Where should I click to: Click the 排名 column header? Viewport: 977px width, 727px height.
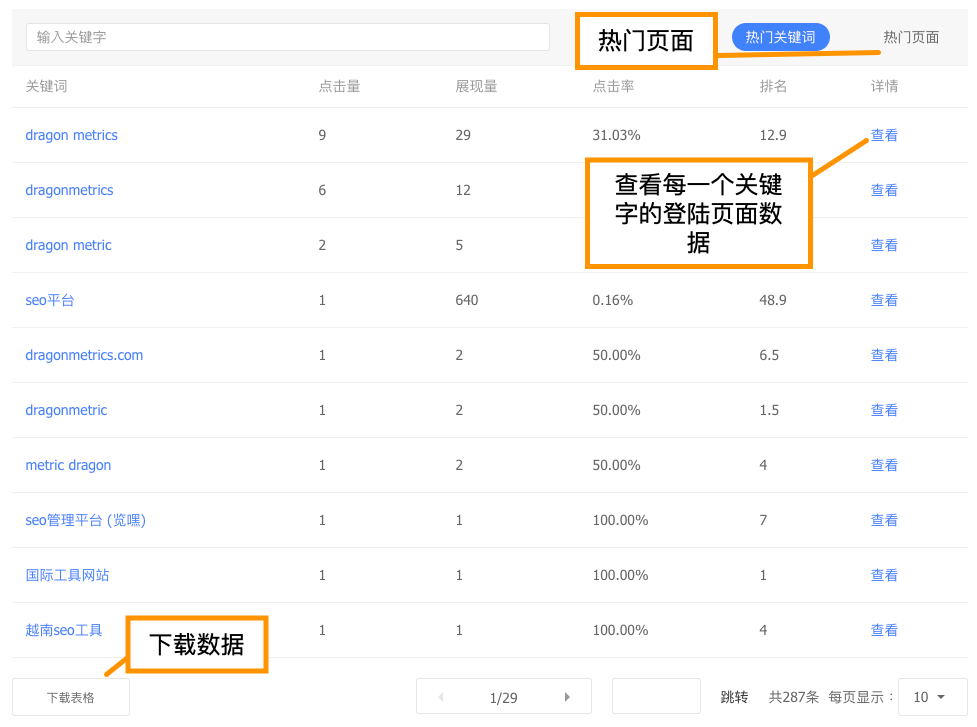(773, 86)
